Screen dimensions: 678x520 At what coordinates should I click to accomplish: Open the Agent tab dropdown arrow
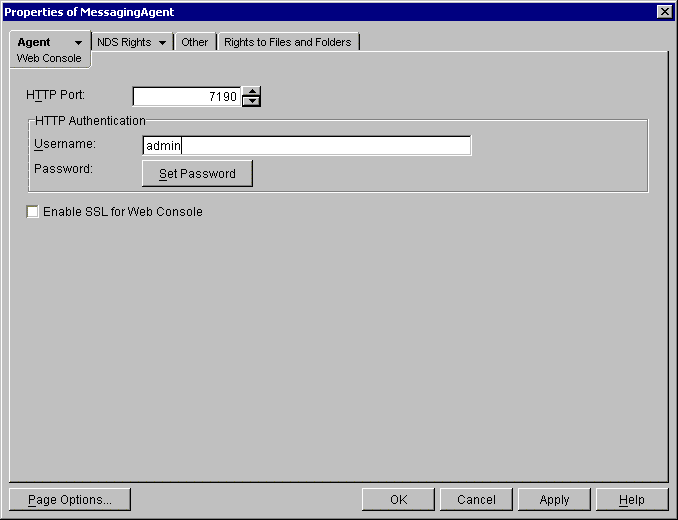(78, 43)
